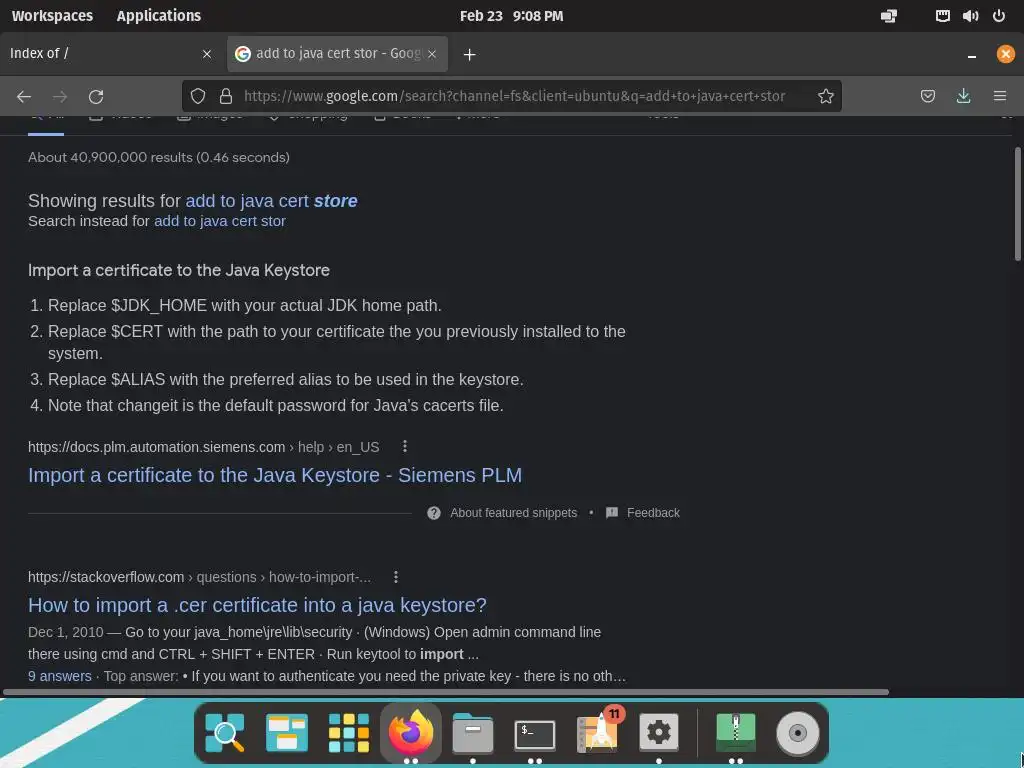Open 'How to import a .cer certificate' result
This screenshot has width=1024, height=768.
[x=257, y=605]
